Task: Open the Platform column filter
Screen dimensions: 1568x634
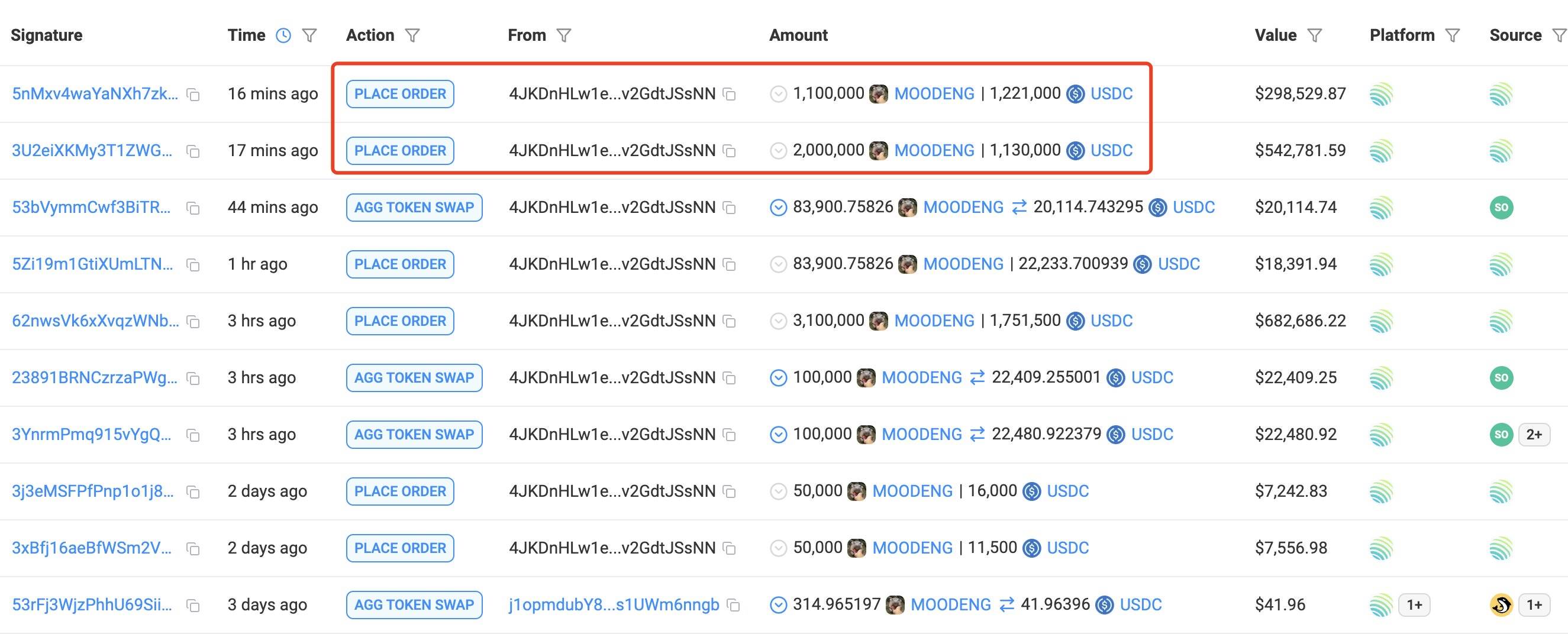Action: pyautogui.click(x=1453, y=36)
